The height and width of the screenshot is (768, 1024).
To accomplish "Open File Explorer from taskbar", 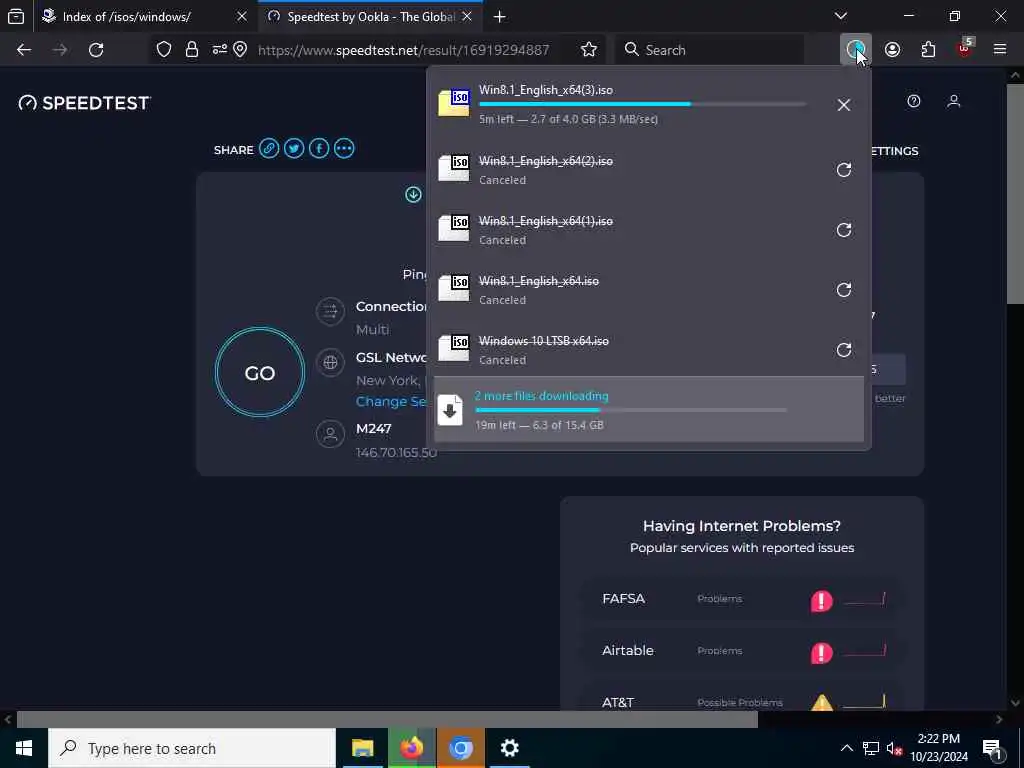I will click(362, 748).
